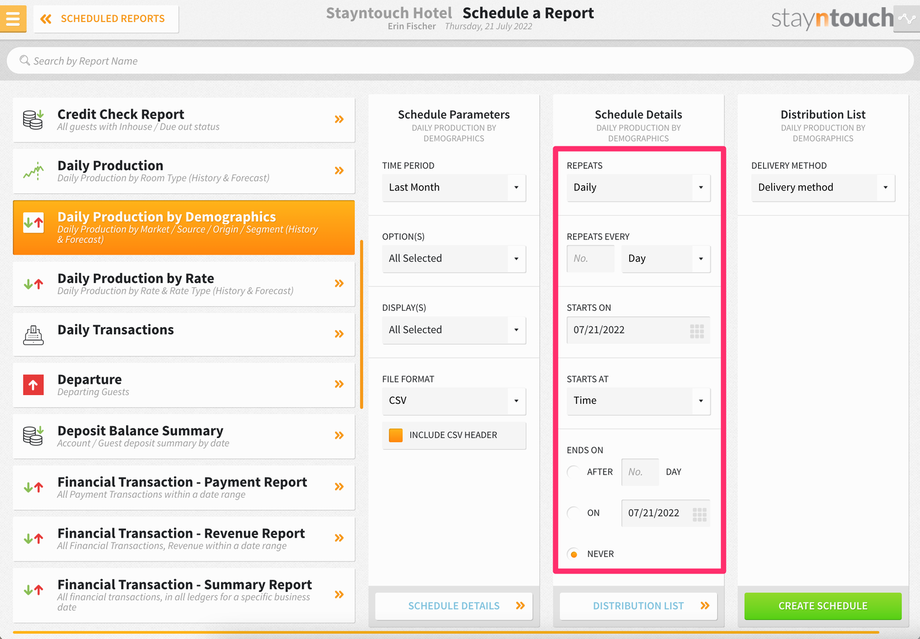Open the Starts On calendar picker icon
The height and width of the screenshot is (639, 920).
click(697, 331)
